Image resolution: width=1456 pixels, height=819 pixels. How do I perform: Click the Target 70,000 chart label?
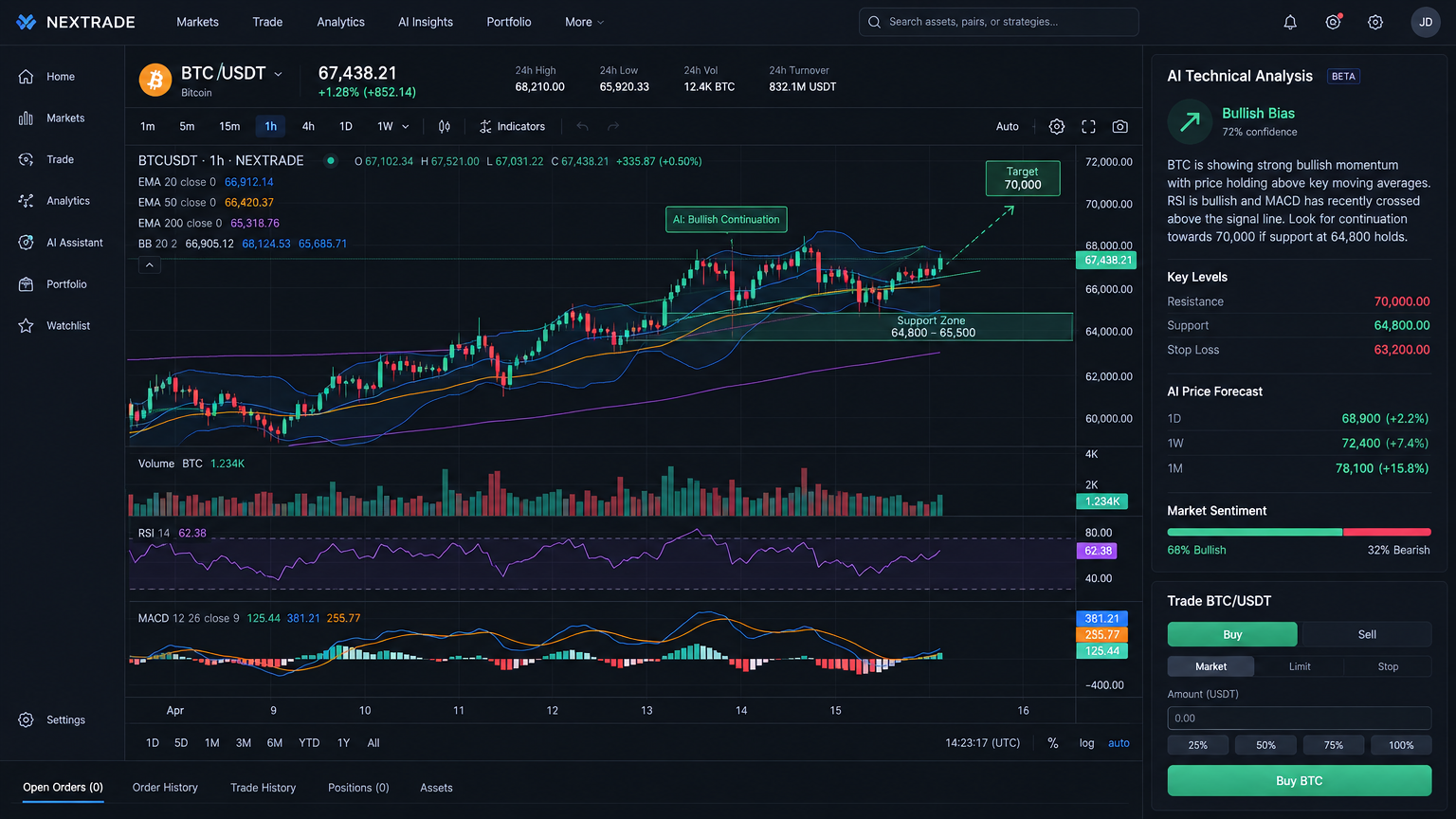pos(1023,178)
